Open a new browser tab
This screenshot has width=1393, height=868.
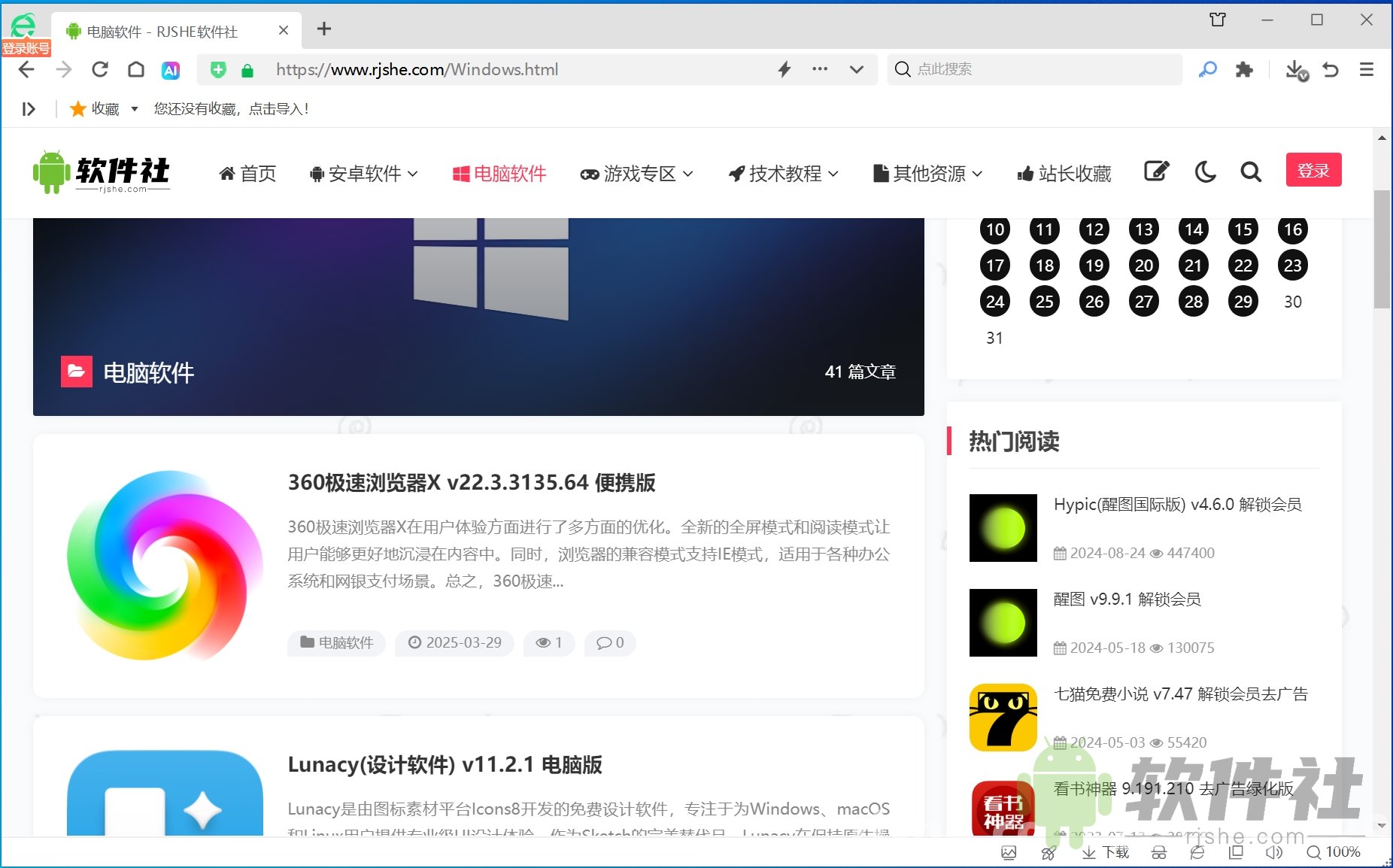(x=324, y=29)
